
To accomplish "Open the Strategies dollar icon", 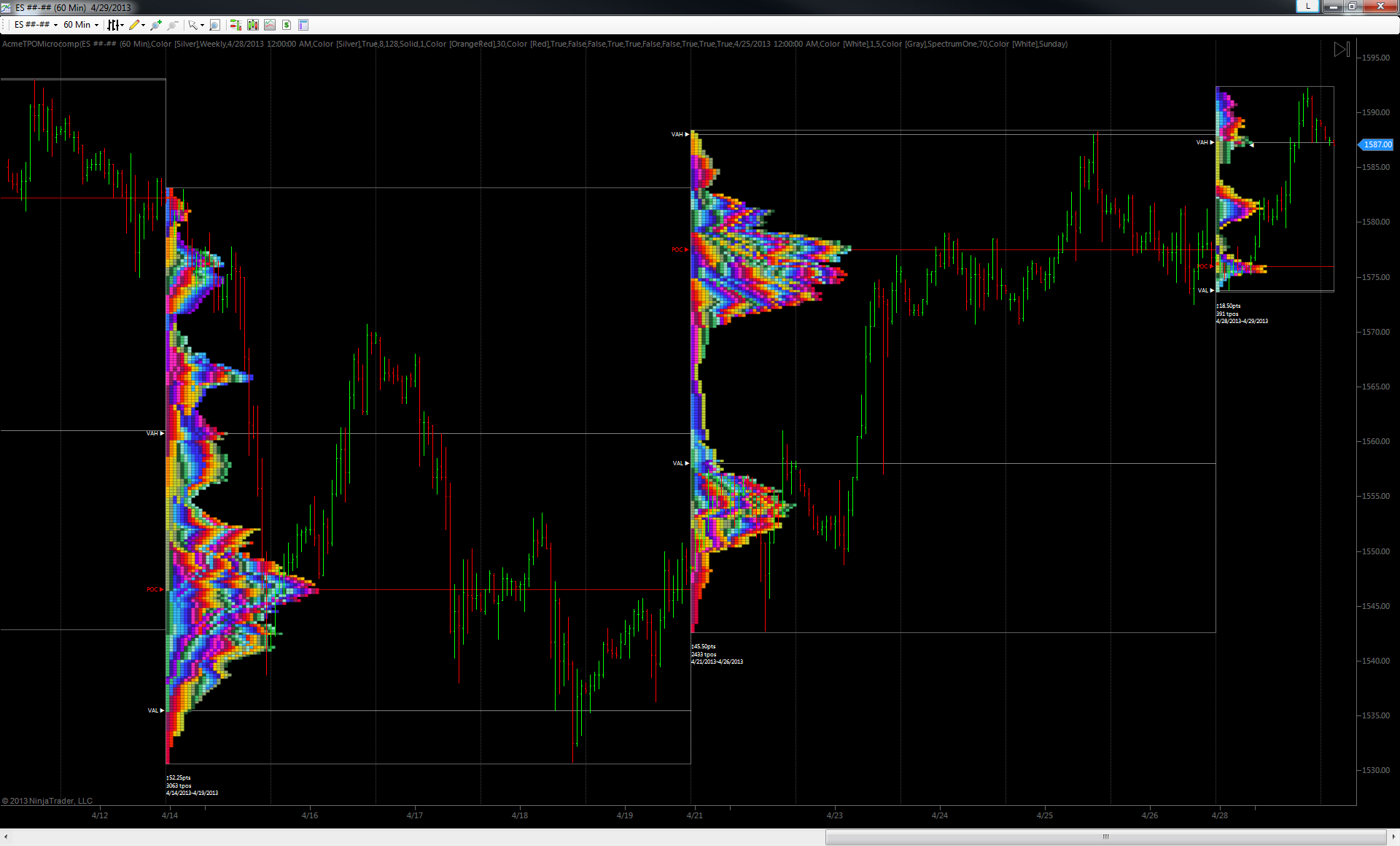I will click(287, 25).
